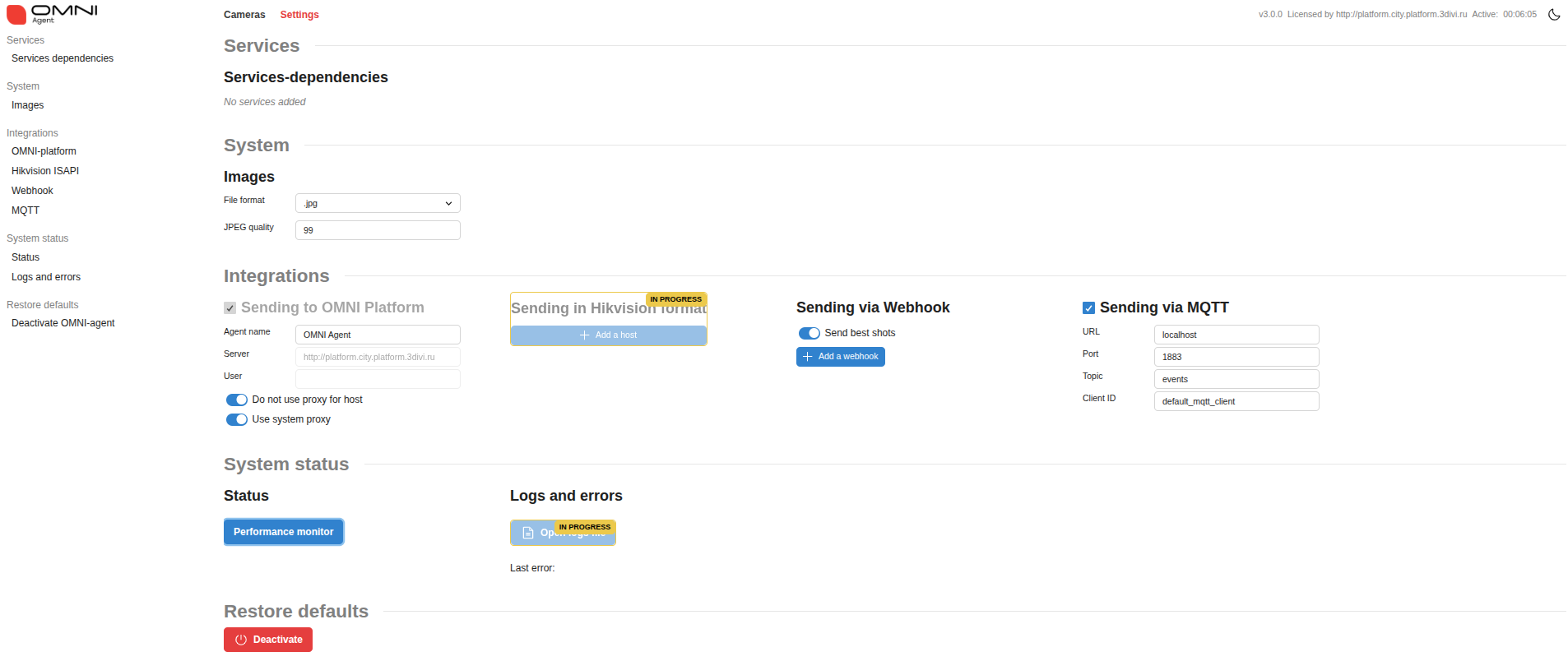
Task: Open the Cameras tab
Action: (244, 15)
